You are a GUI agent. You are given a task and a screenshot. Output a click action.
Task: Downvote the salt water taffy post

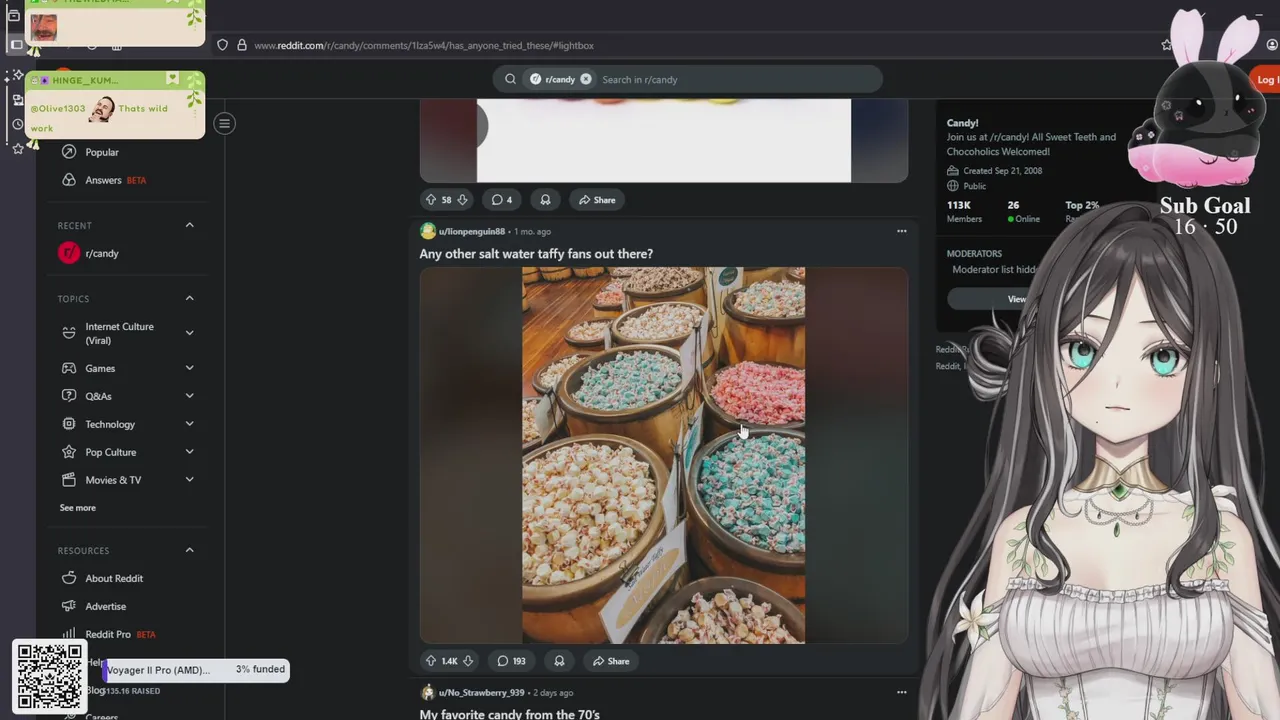[x=467, y=661]
